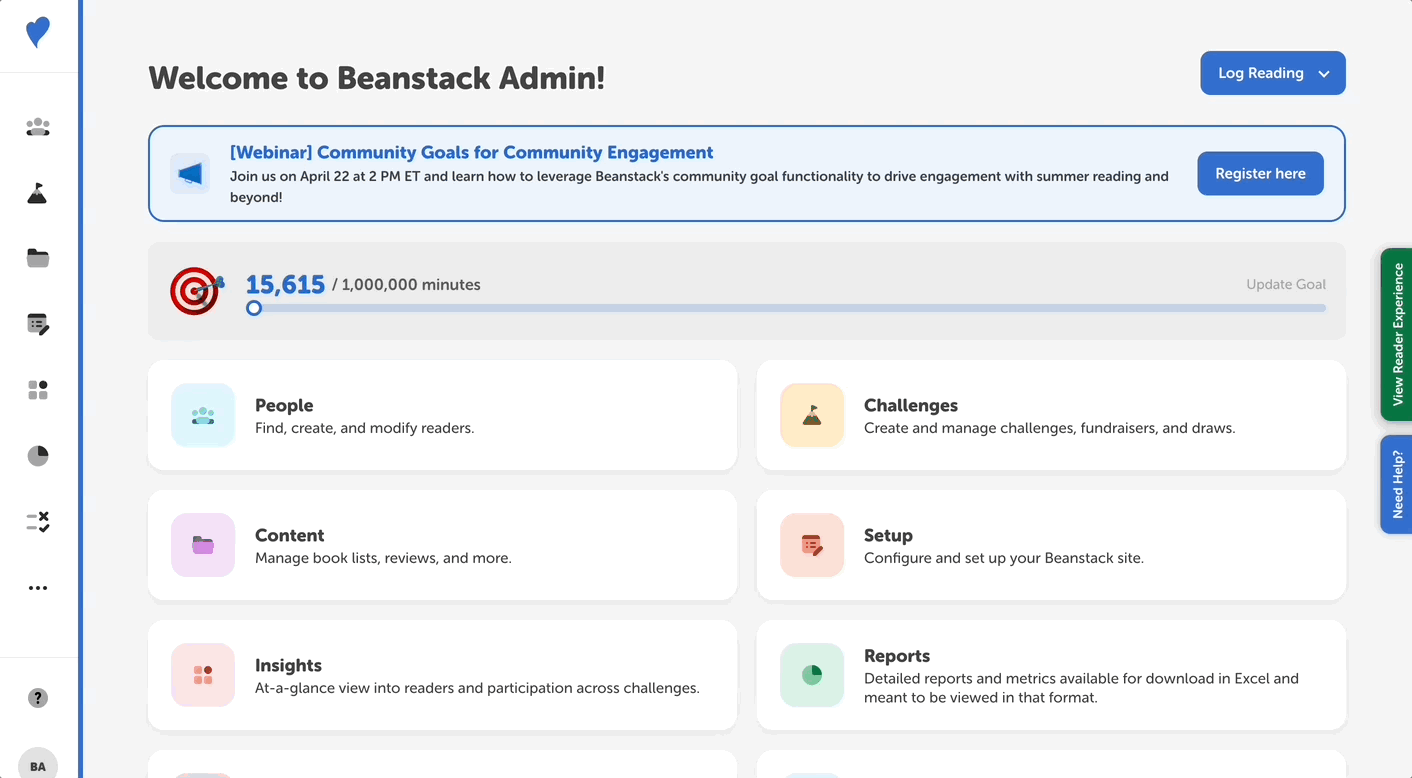This screenshot has width=1412, height=778.
Task: Open the BA profile avatar menu
Action: pos(37,763)
